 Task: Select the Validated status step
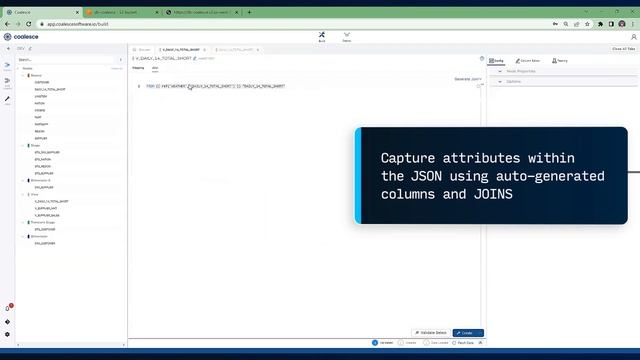pos(382,343)
